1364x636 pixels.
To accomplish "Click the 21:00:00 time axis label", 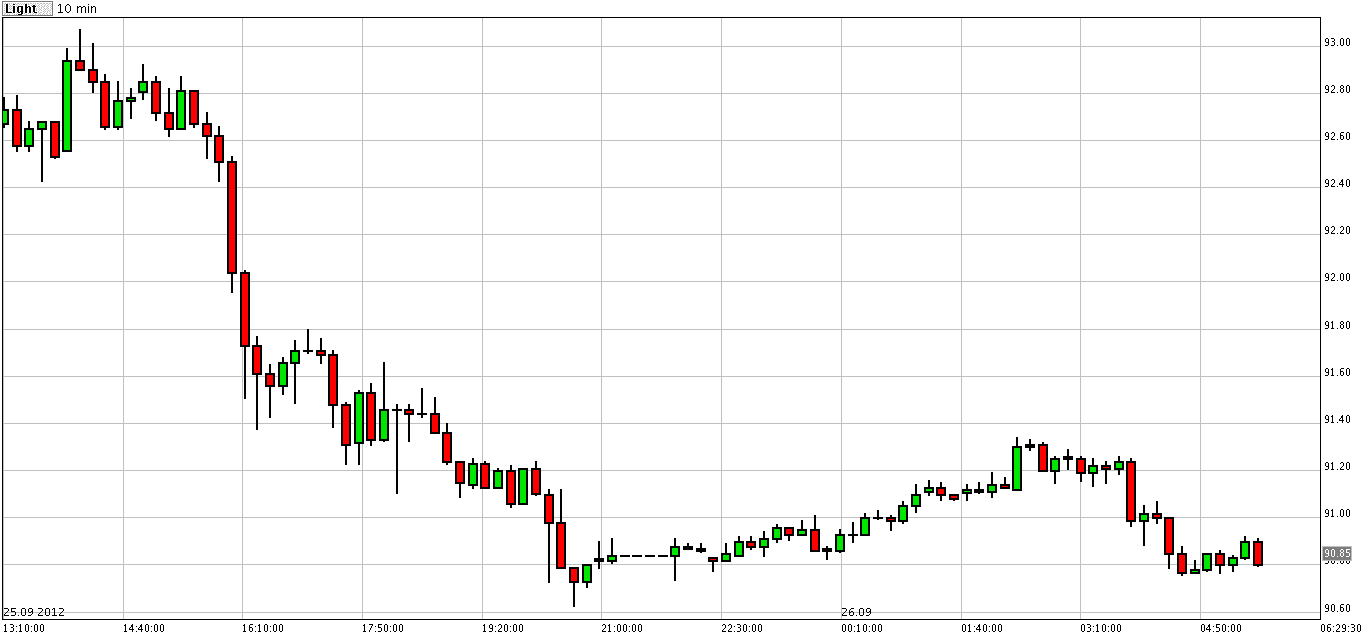I will (623, 628).
